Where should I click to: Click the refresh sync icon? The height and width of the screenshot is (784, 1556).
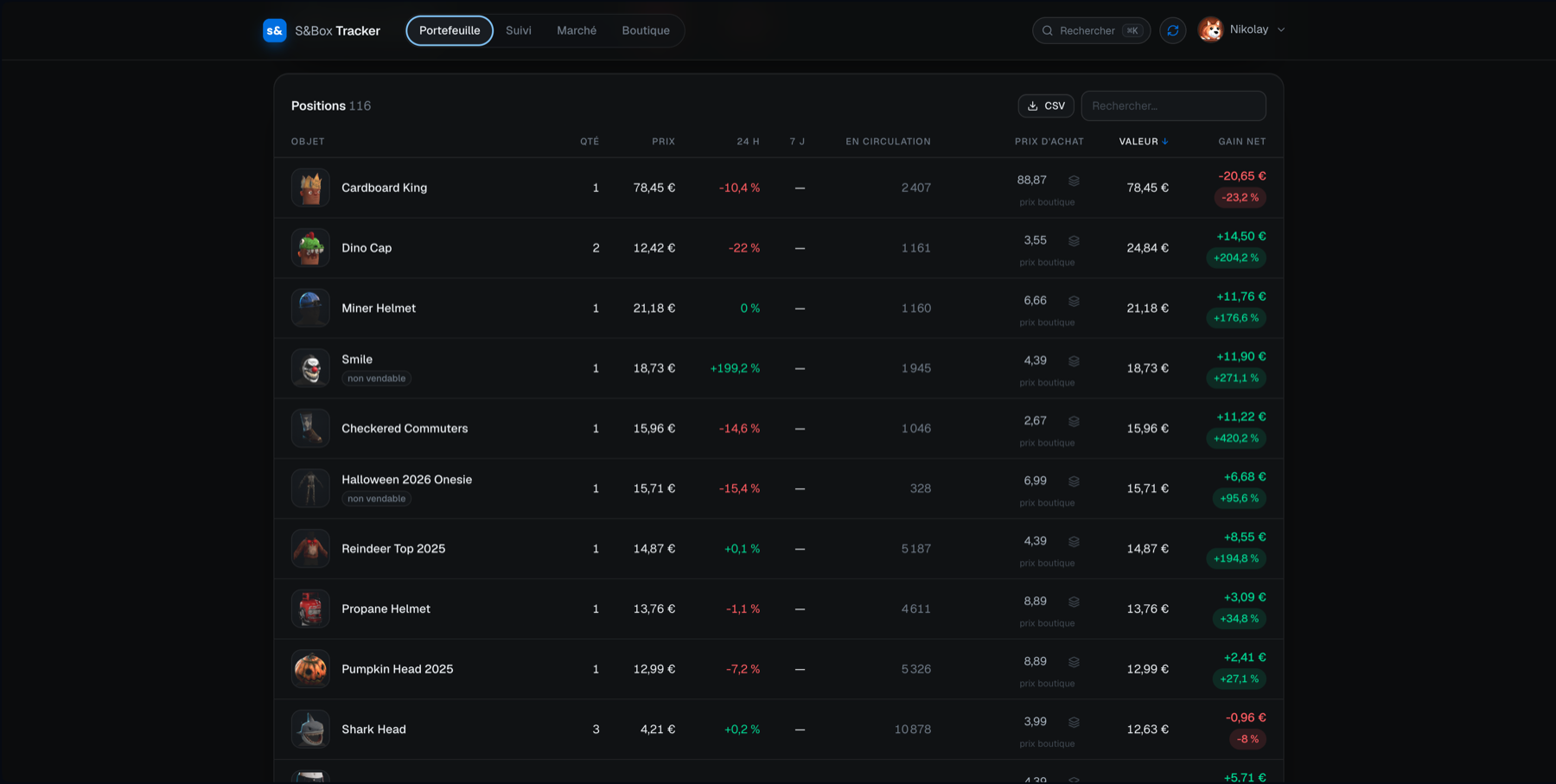1172,30
